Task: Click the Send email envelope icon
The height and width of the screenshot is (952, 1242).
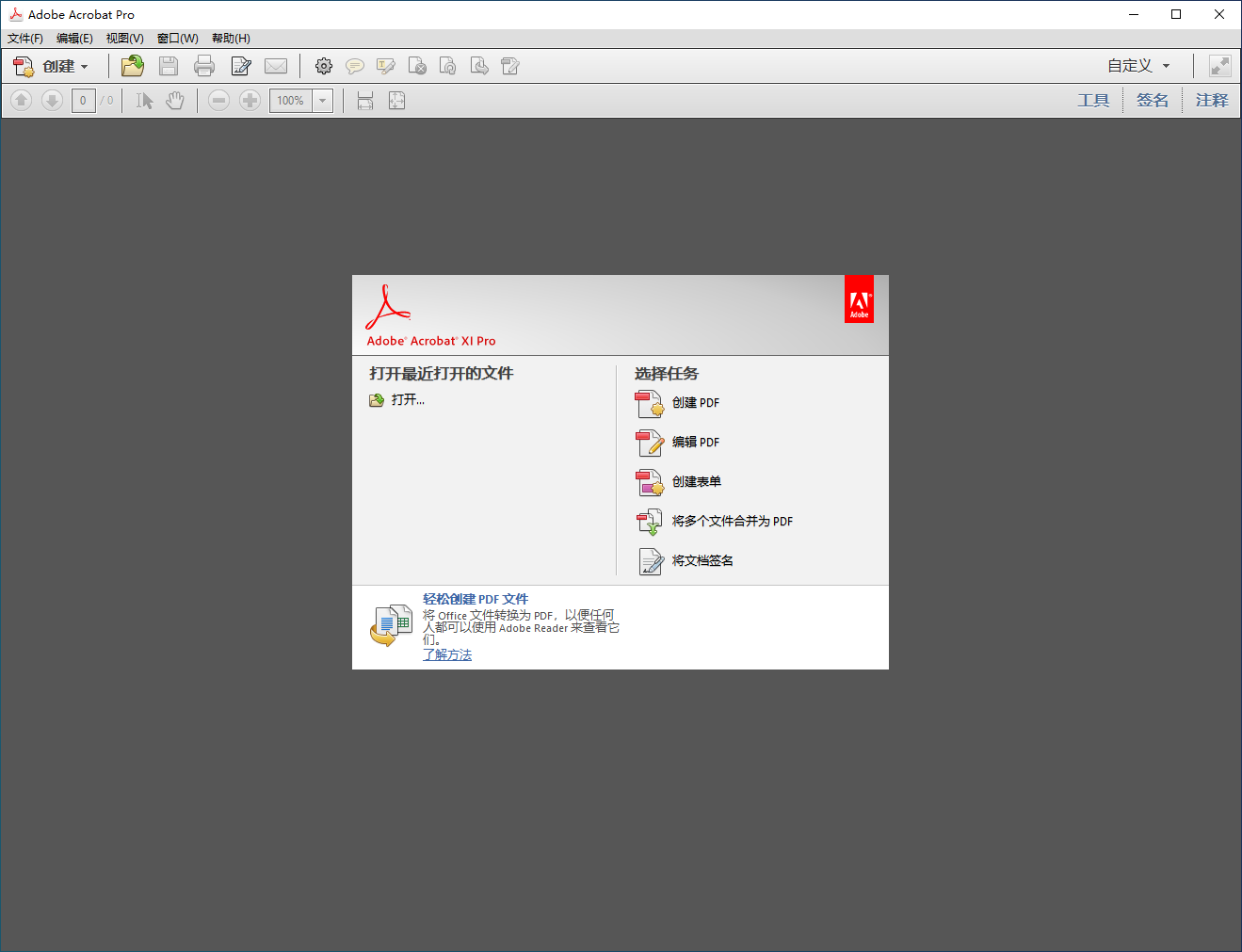Action: (276, 66)
